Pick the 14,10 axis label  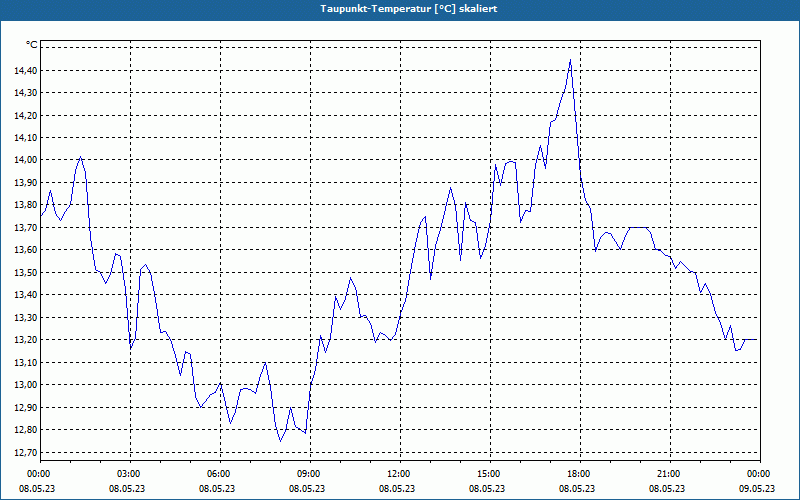point(24,138)
